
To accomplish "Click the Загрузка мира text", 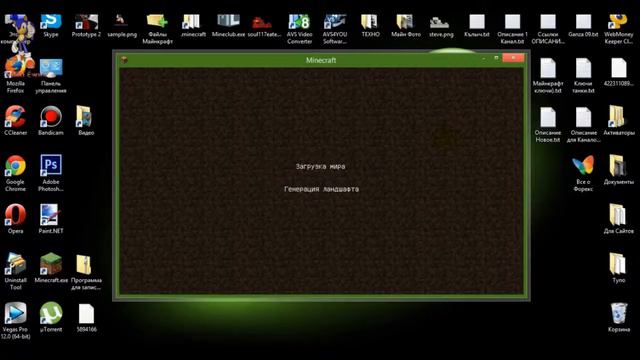I will 320,167.
